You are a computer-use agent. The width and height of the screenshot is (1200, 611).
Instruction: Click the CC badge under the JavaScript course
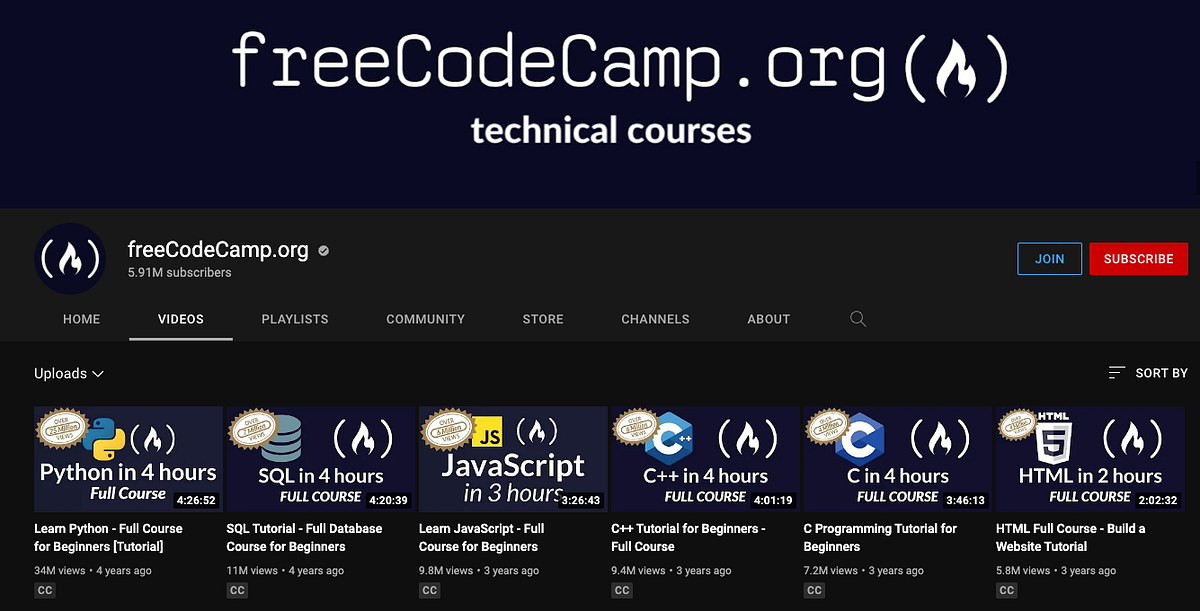[429, 590]
